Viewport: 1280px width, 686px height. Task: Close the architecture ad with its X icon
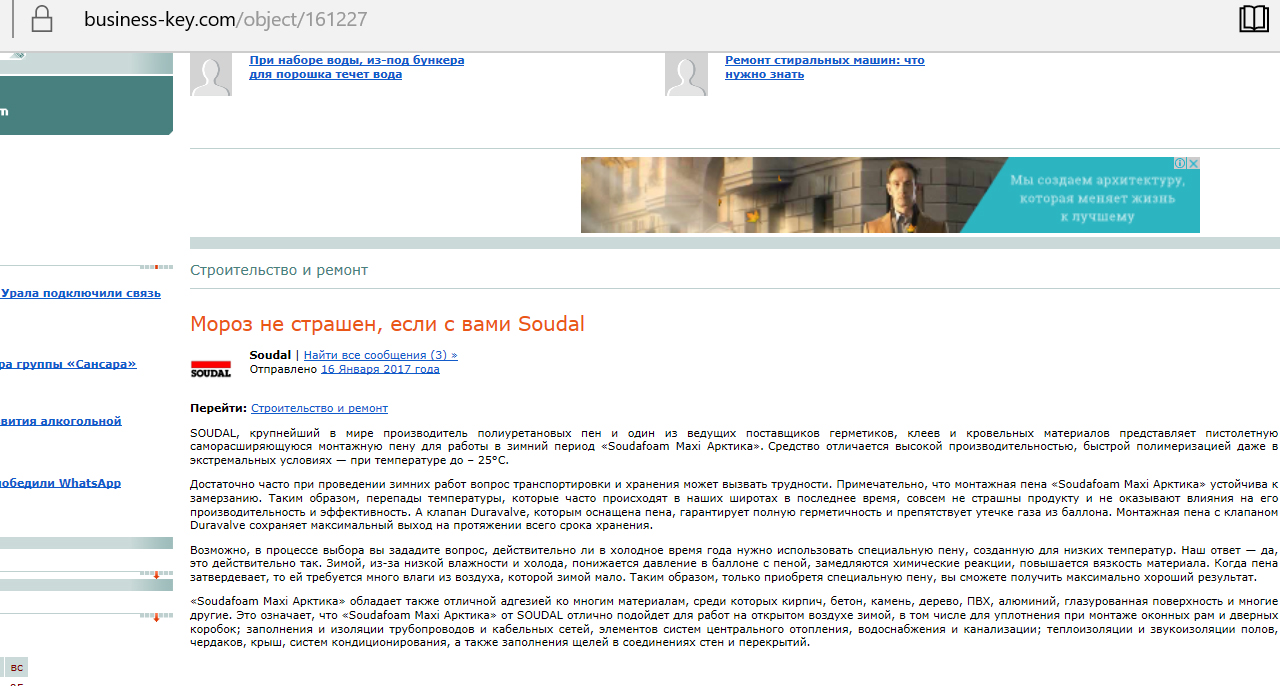[x=1193, y=163]
